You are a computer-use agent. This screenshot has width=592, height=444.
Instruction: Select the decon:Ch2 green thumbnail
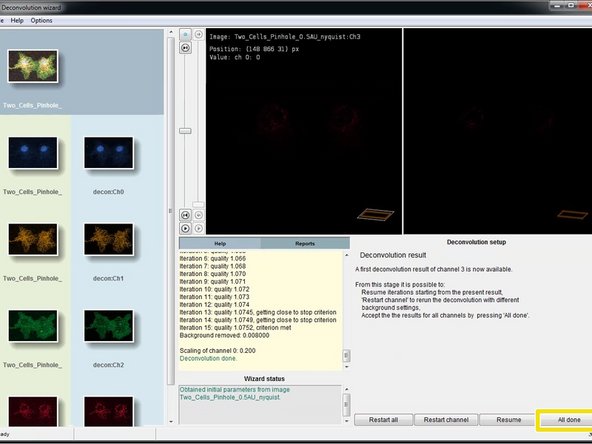pyautogui.click(x=109, y=326)
